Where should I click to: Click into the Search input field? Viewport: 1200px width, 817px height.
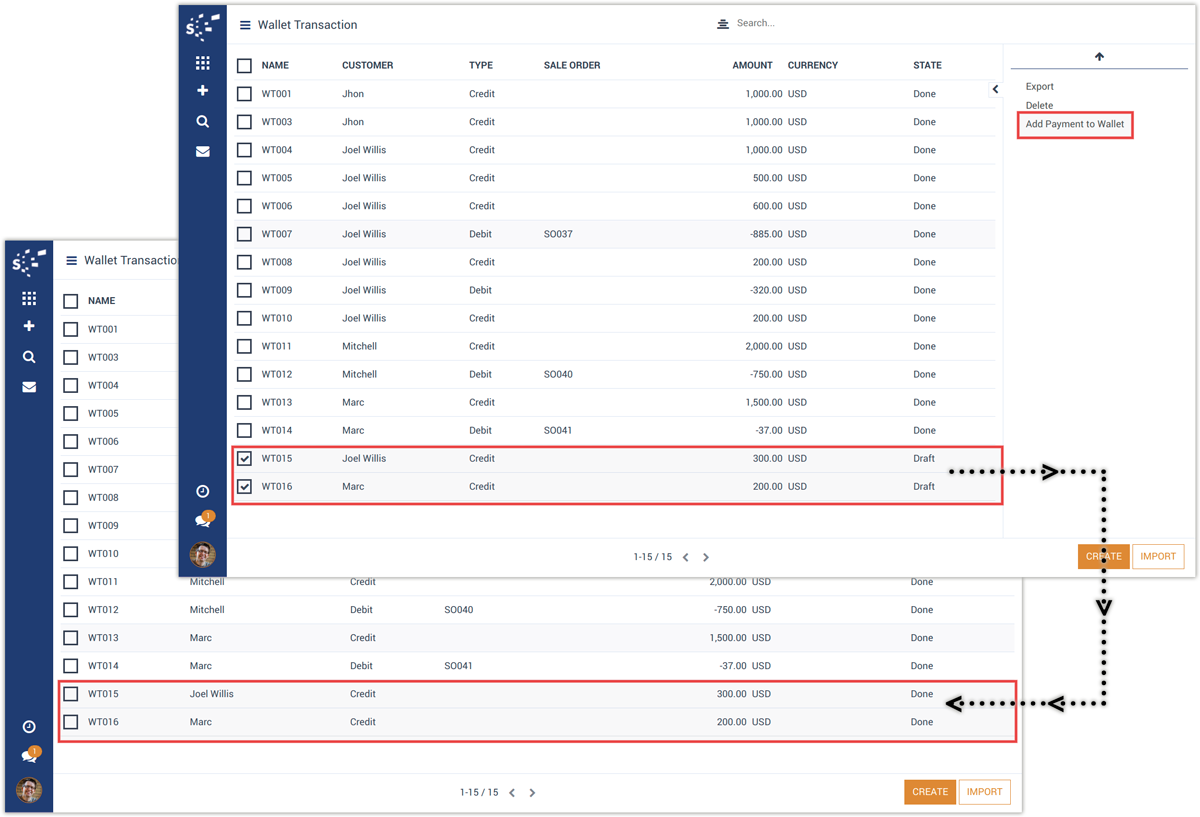click(800, 23)
